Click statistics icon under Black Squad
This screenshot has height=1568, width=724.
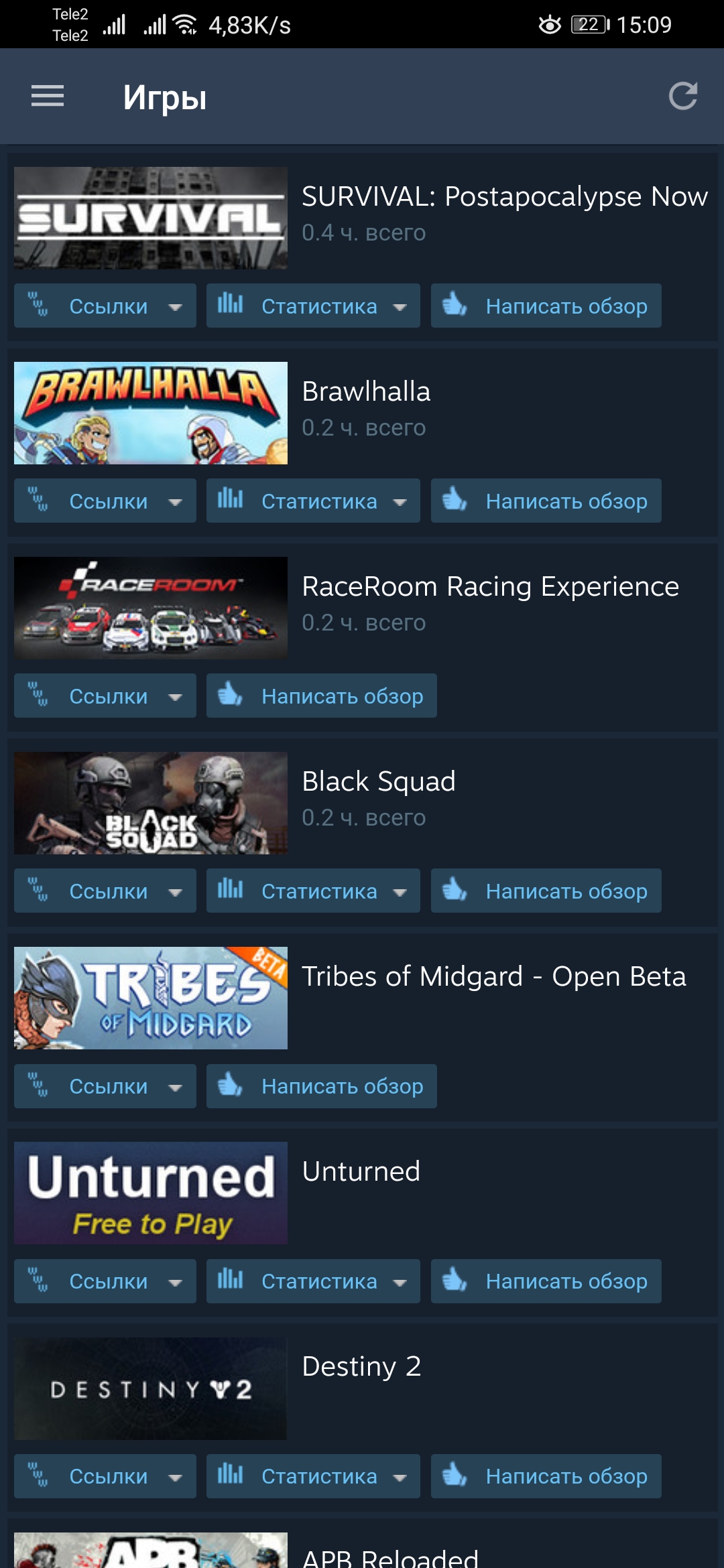pyautogui.click(x=230, y=889)
